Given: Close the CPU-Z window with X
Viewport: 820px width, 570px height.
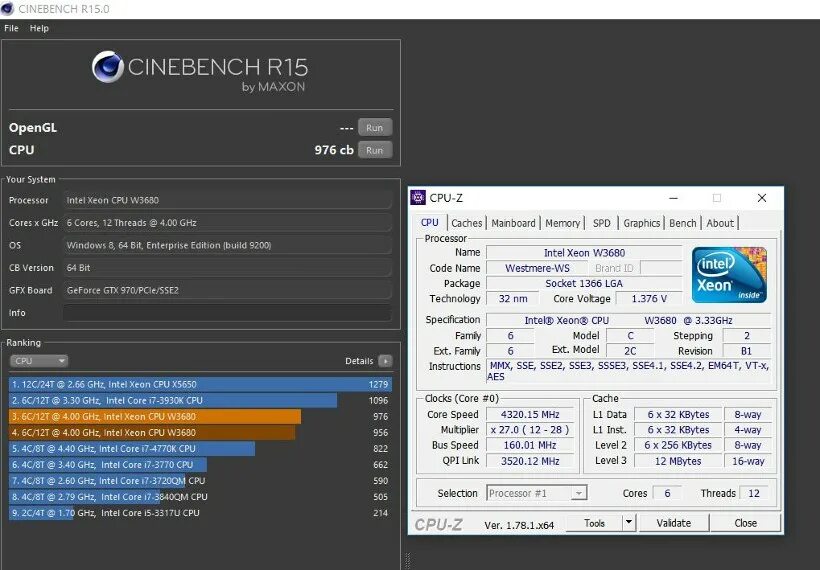Looking at the screenshot, I should coord(762,198).
